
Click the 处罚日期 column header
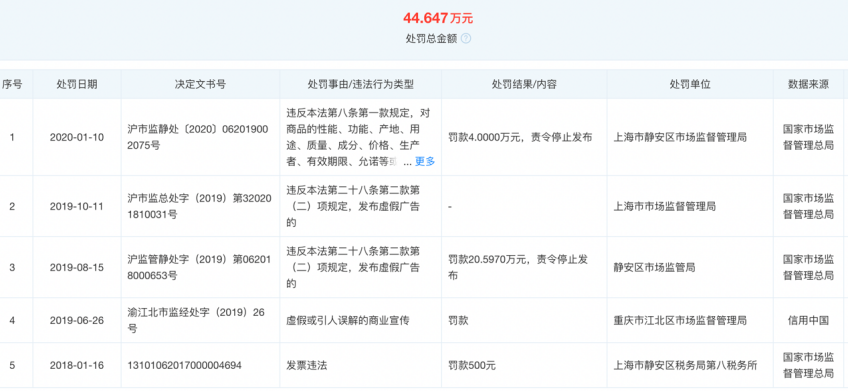[77, 84]
